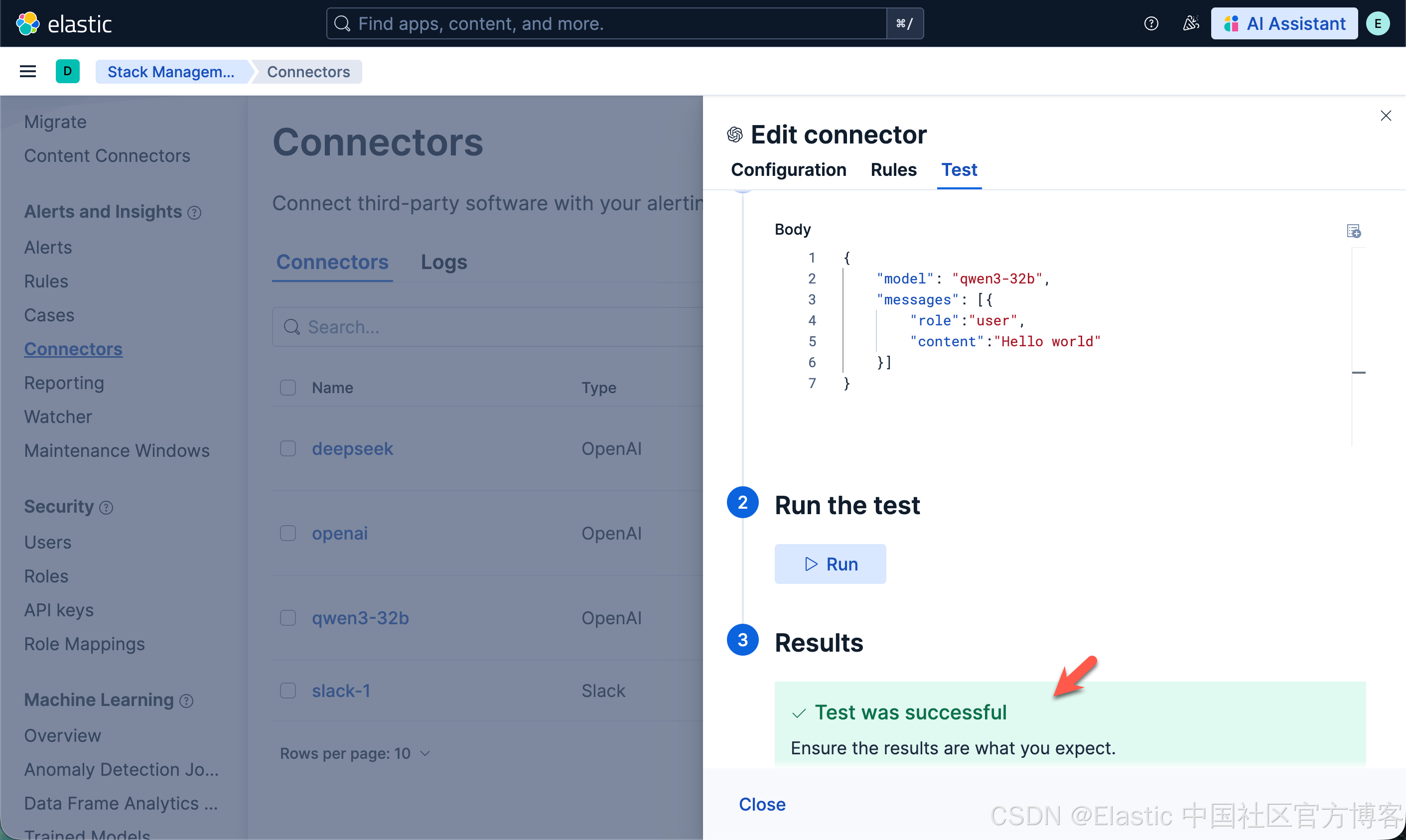Click the user avatar E
The width and height of the screenshot is (1406, 840).
1377,24
